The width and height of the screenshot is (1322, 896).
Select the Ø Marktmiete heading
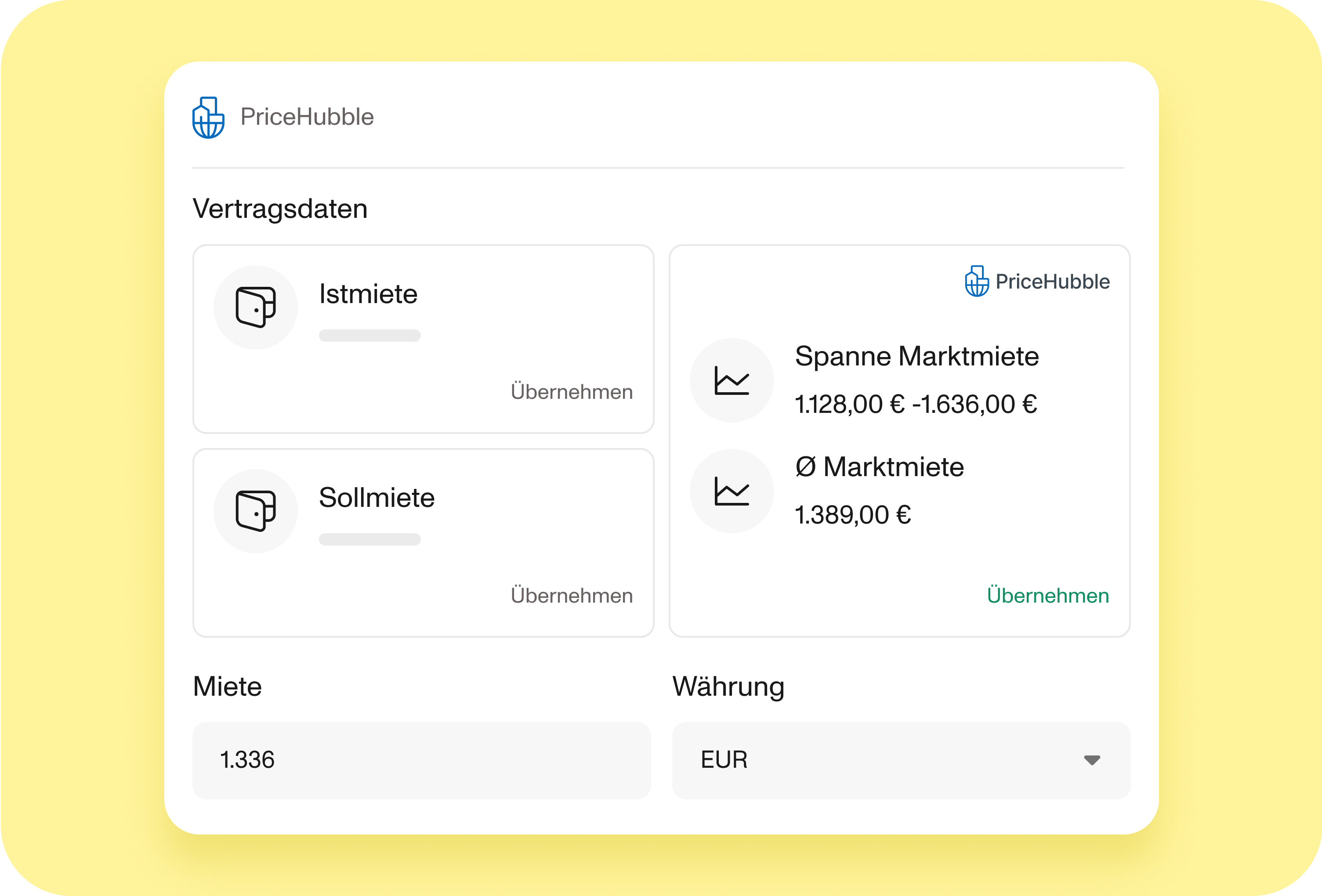(880, 467)
